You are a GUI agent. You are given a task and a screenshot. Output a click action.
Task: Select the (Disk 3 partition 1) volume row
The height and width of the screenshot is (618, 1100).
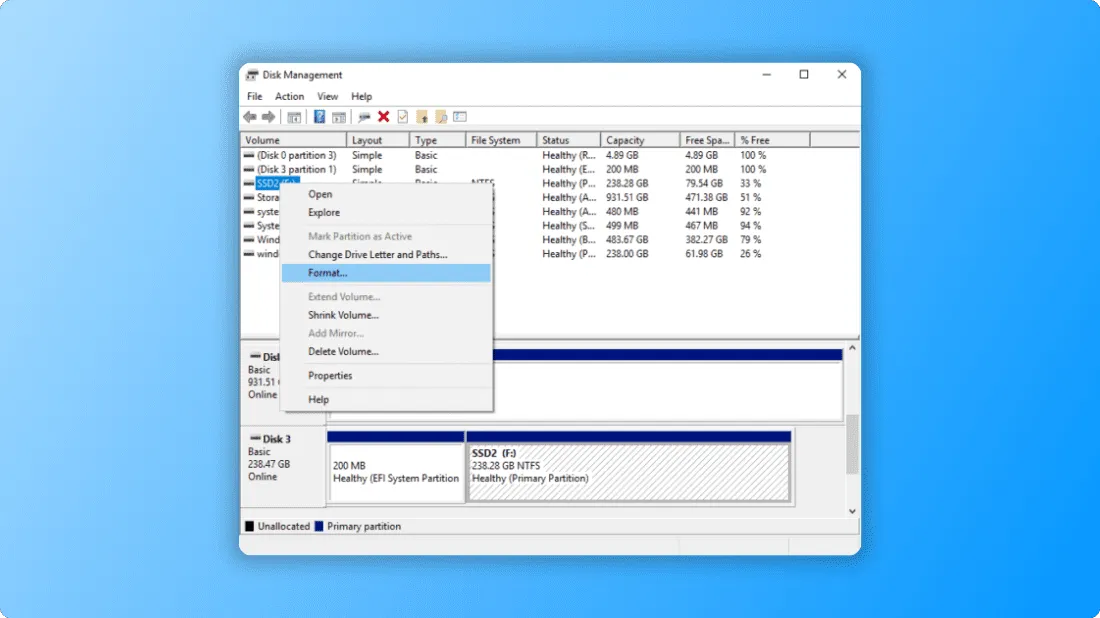click(550, 169)
